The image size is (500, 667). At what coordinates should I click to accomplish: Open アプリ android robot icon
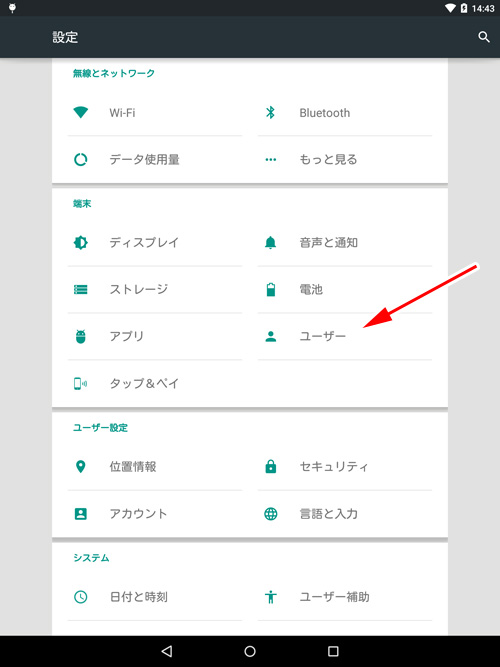pyautogui.click(x=80, y=336)
